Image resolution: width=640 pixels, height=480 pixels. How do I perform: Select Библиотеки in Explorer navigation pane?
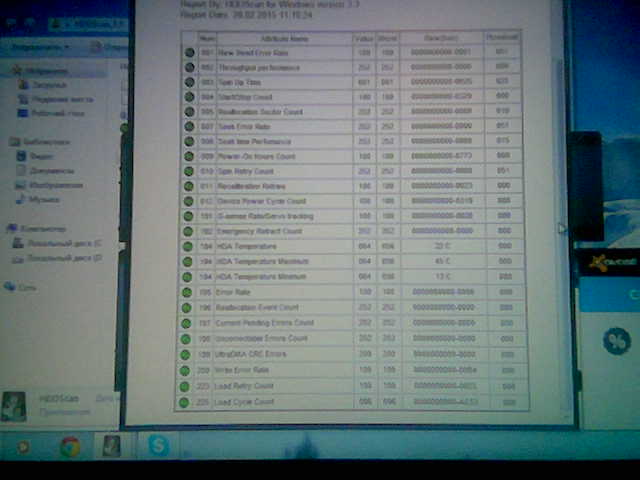40,142
